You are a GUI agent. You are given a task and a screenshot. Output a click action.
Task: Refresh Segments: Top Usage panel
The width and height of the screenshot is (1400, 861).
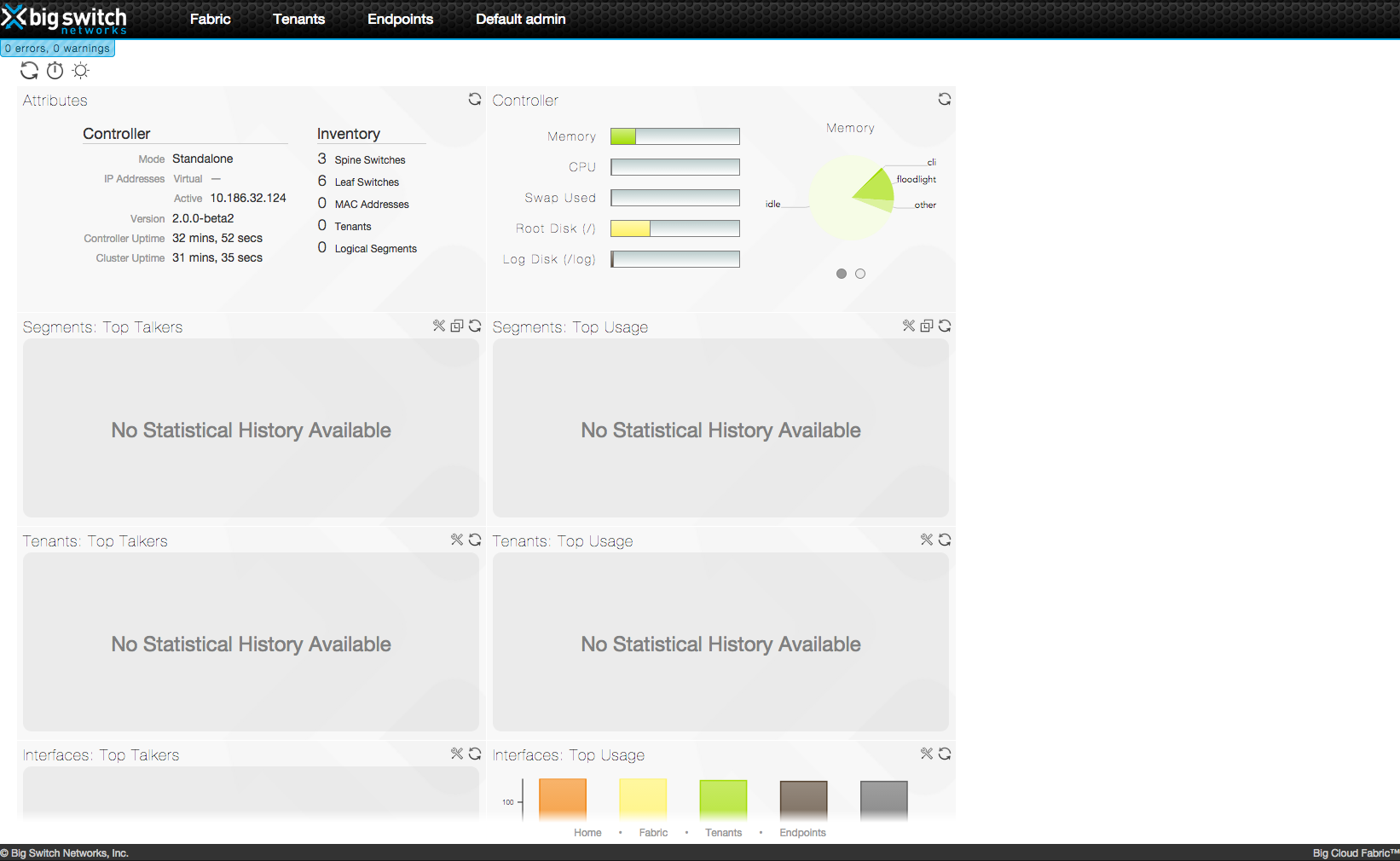945,326
